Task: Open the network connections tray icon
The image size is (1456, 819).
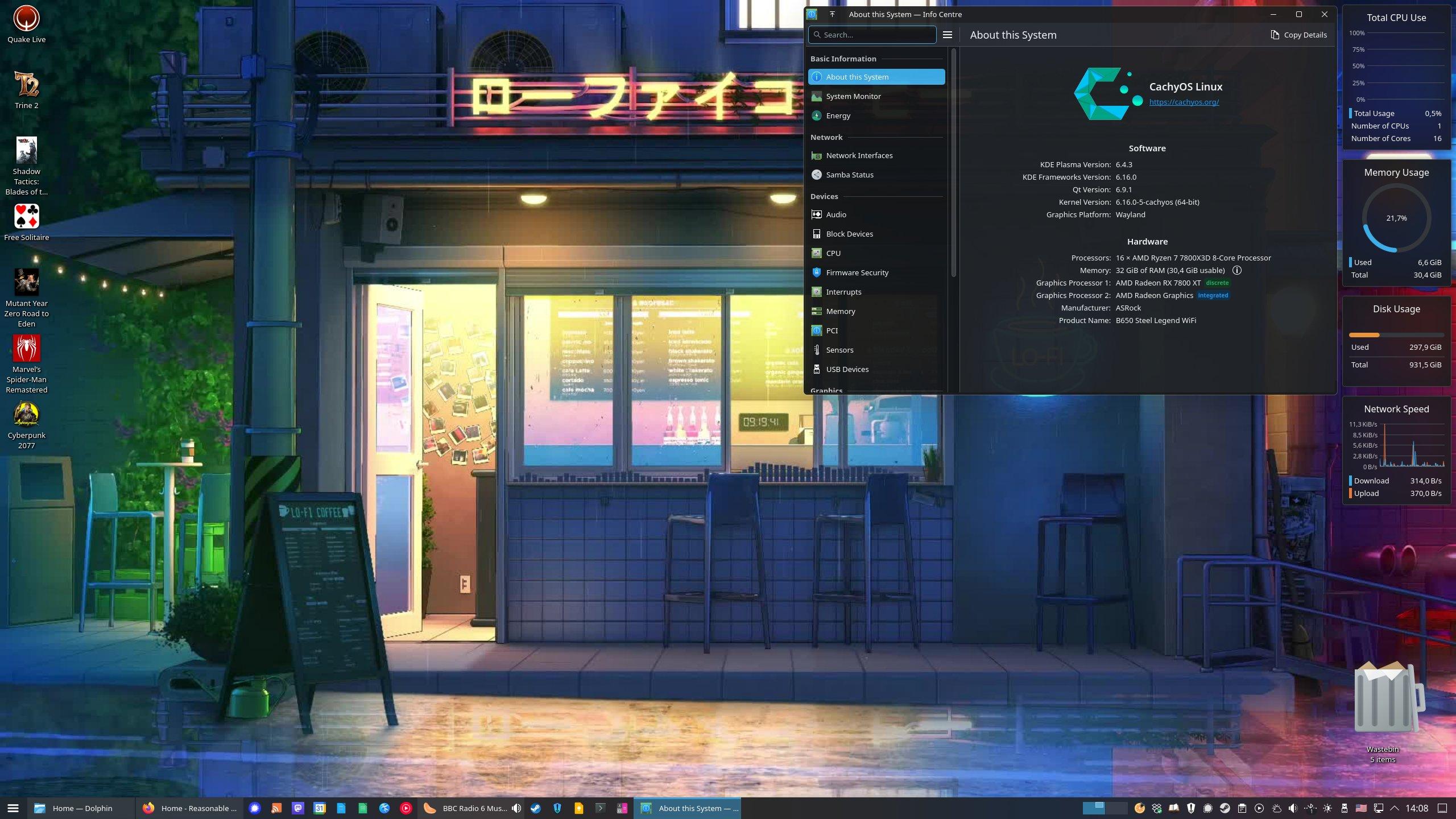Action: (1378, 808)
